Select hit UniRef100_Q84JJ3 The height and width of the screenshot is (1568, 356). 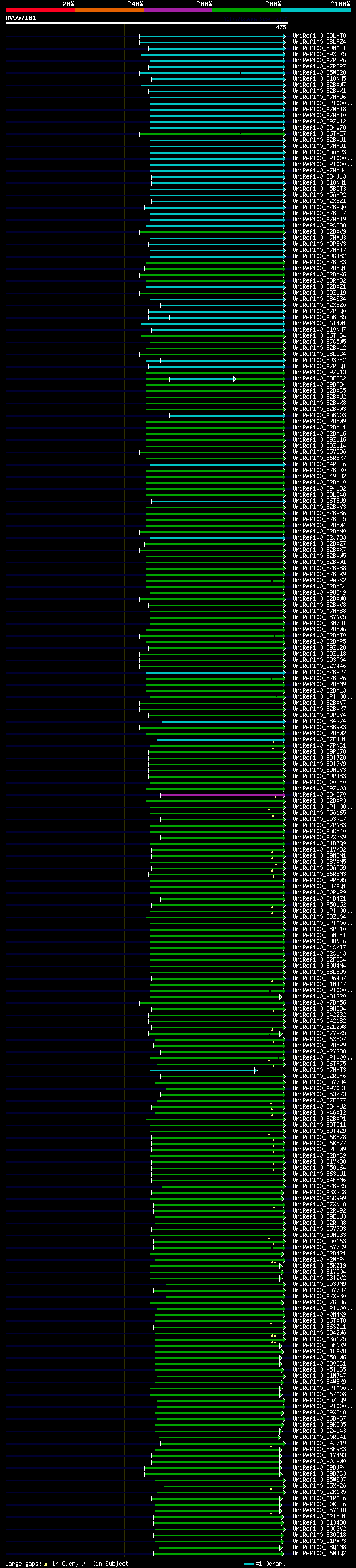coord(319,177)
